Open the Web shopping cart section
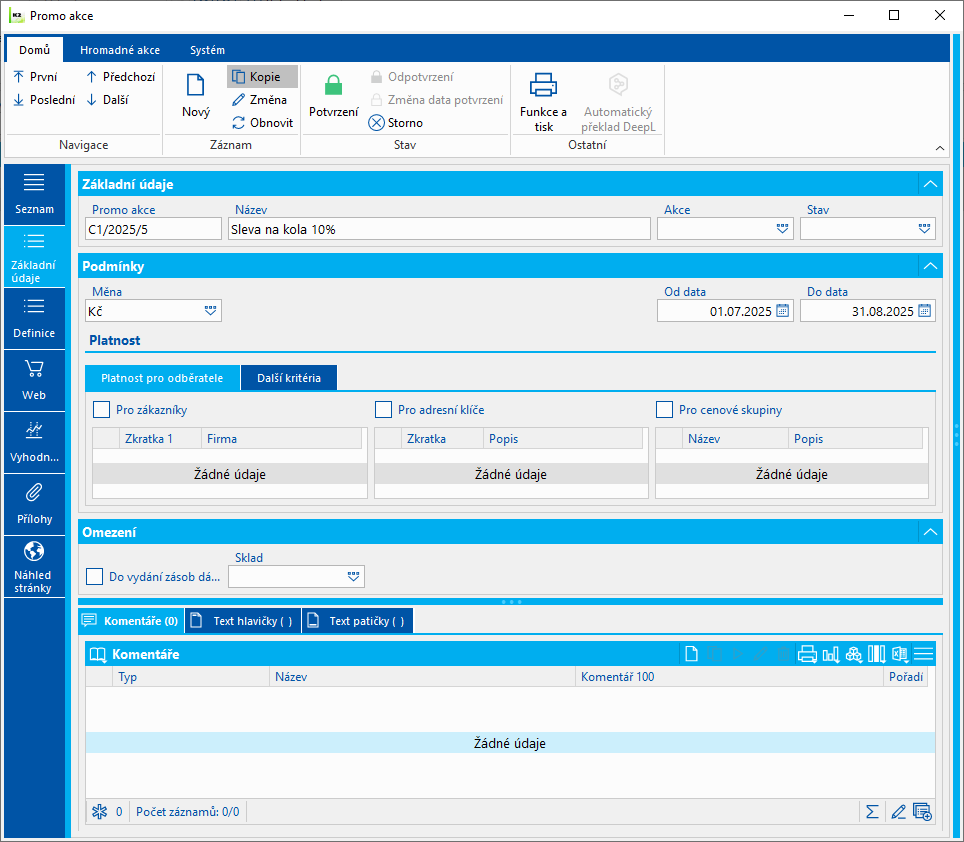964x842 pixels. coord(34,379)
